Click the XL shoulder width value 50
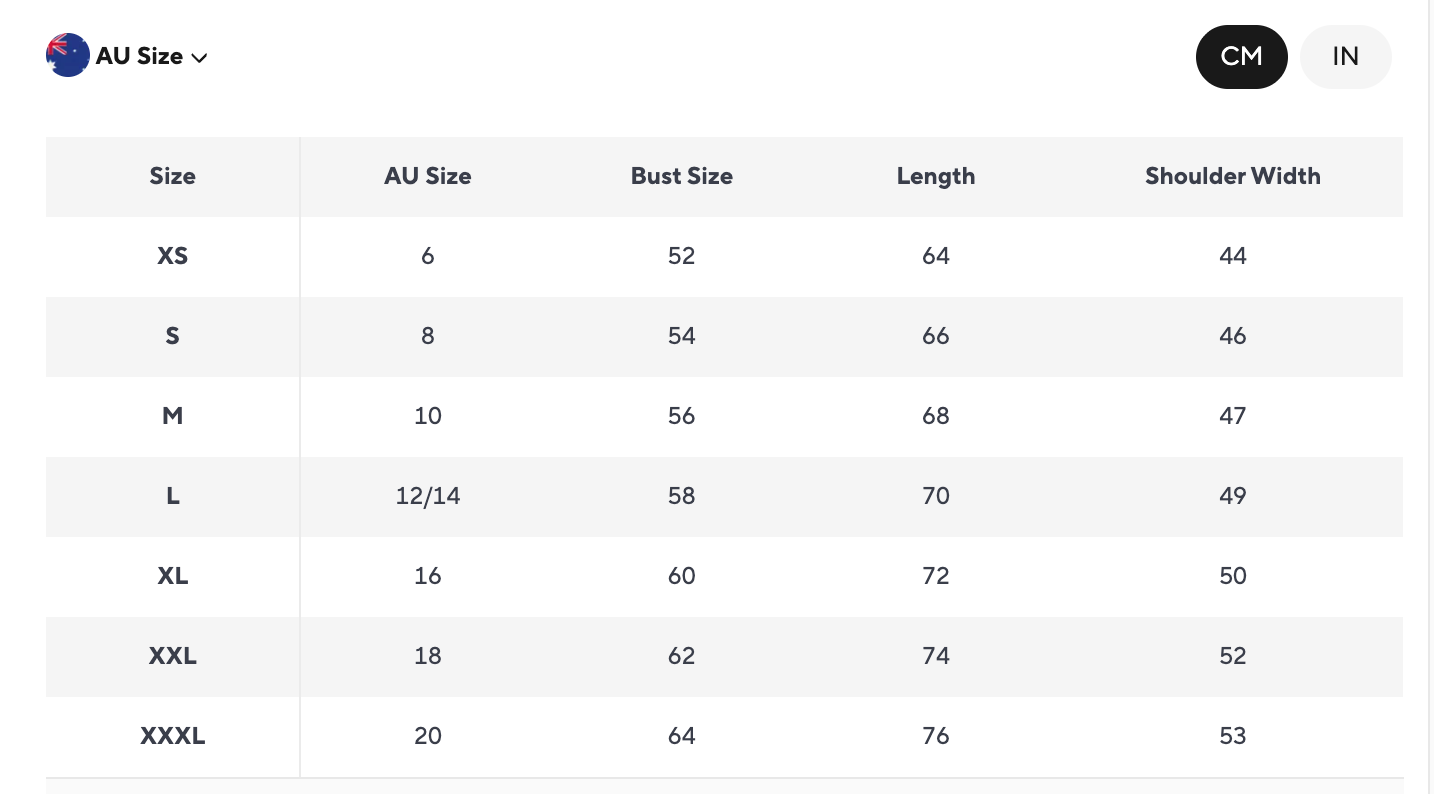1434x794 pixels. (1232, 576)
